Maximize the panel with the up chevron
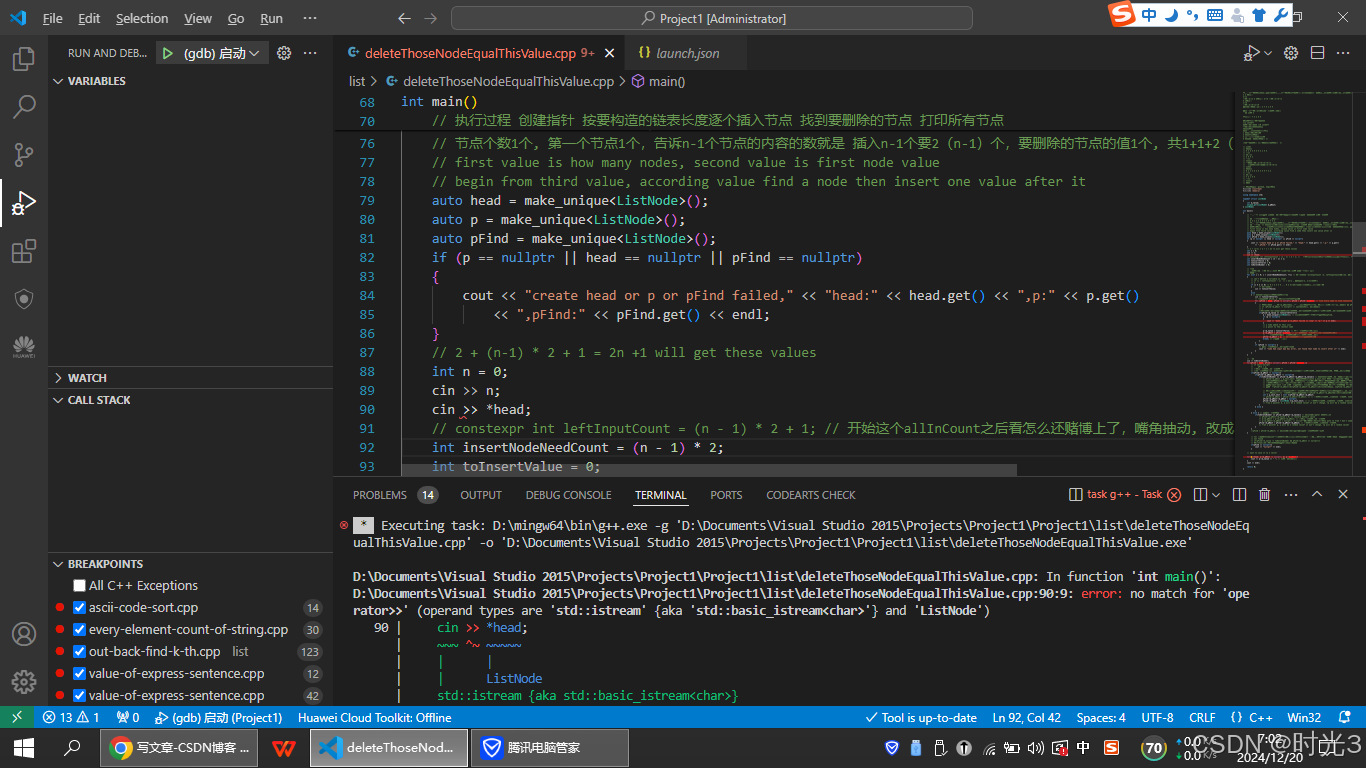This screenshot has width=1366, height=768. point(1316,494)
